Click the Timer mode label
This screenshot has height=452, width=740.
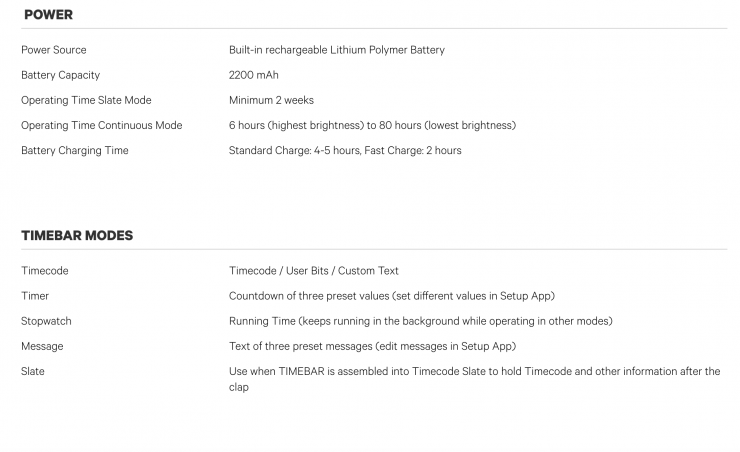35,296
